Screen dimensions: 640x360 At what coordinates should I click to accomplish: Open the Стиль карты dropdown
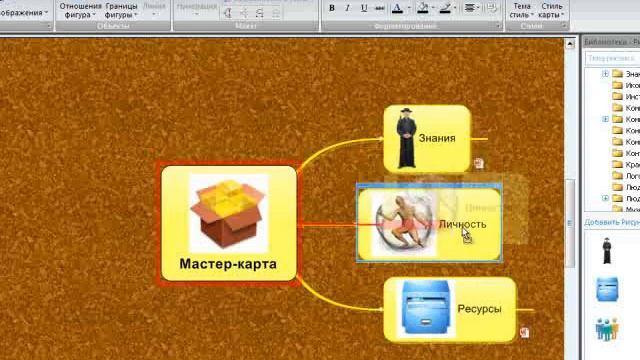[x=551, y=11]
